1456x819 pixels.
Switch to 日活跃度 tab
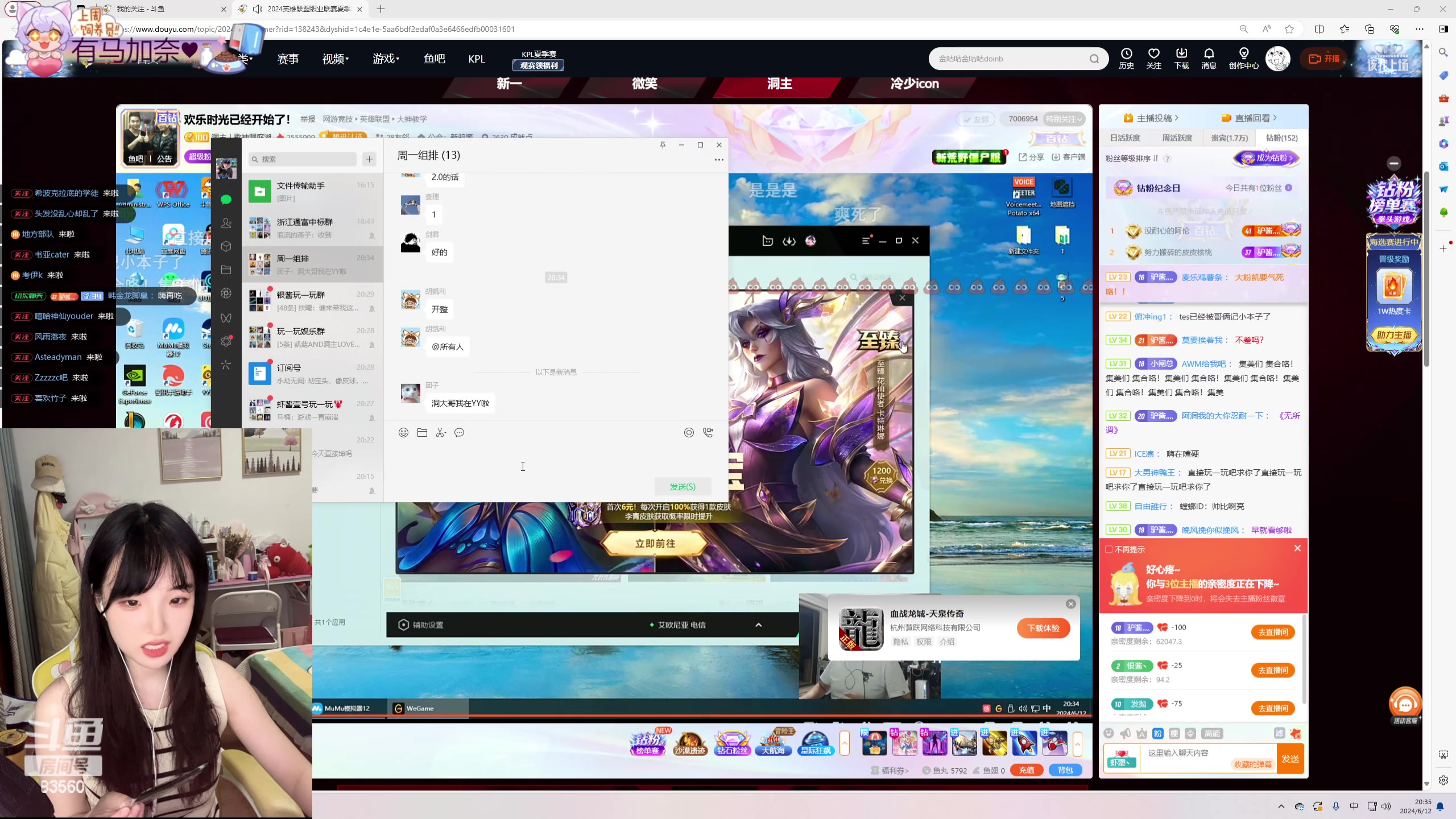(1125, 138)
